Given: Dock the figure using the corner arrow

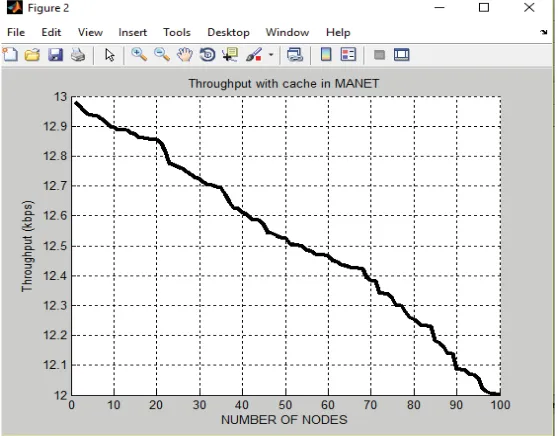Looking at the screenshot, I should coord(543,32).
